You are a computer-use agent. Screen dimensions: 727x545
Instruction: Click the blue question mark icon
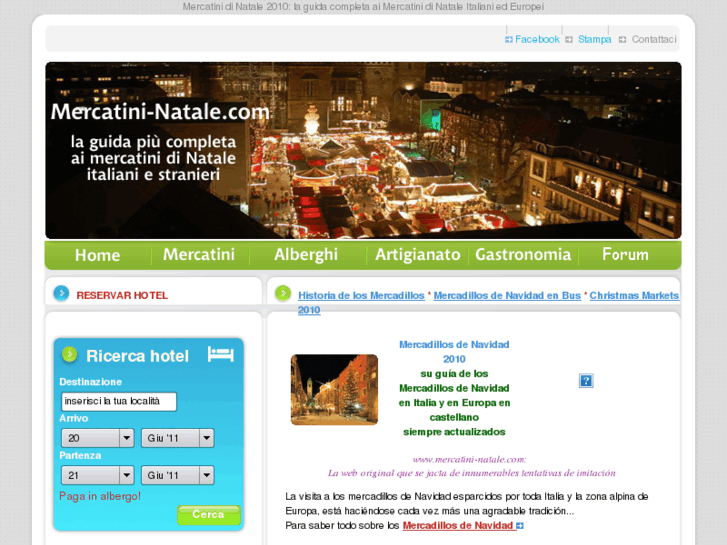[x=586, y=381]
